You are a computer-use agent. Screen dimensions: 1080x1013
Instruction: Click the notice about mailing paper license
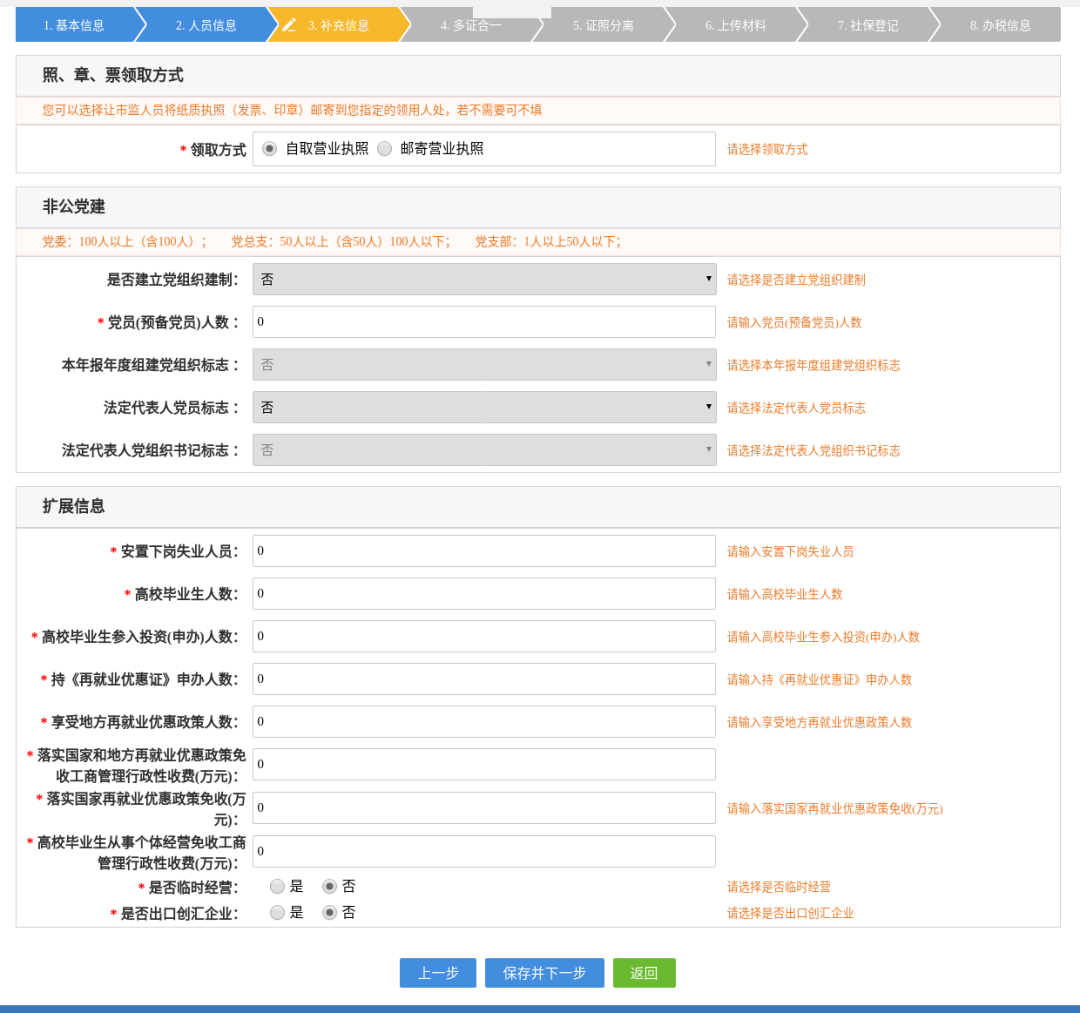[292, 110]
